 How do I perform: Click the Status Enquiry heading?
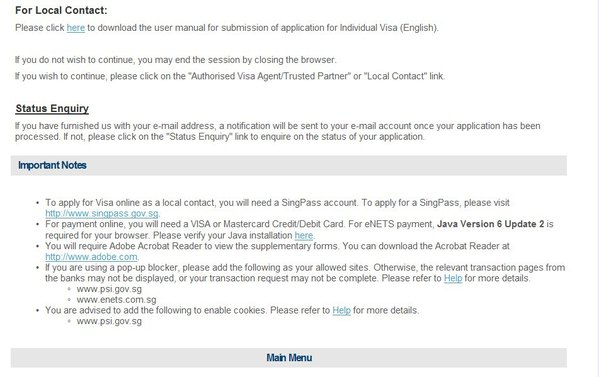[x=52, y=108]
